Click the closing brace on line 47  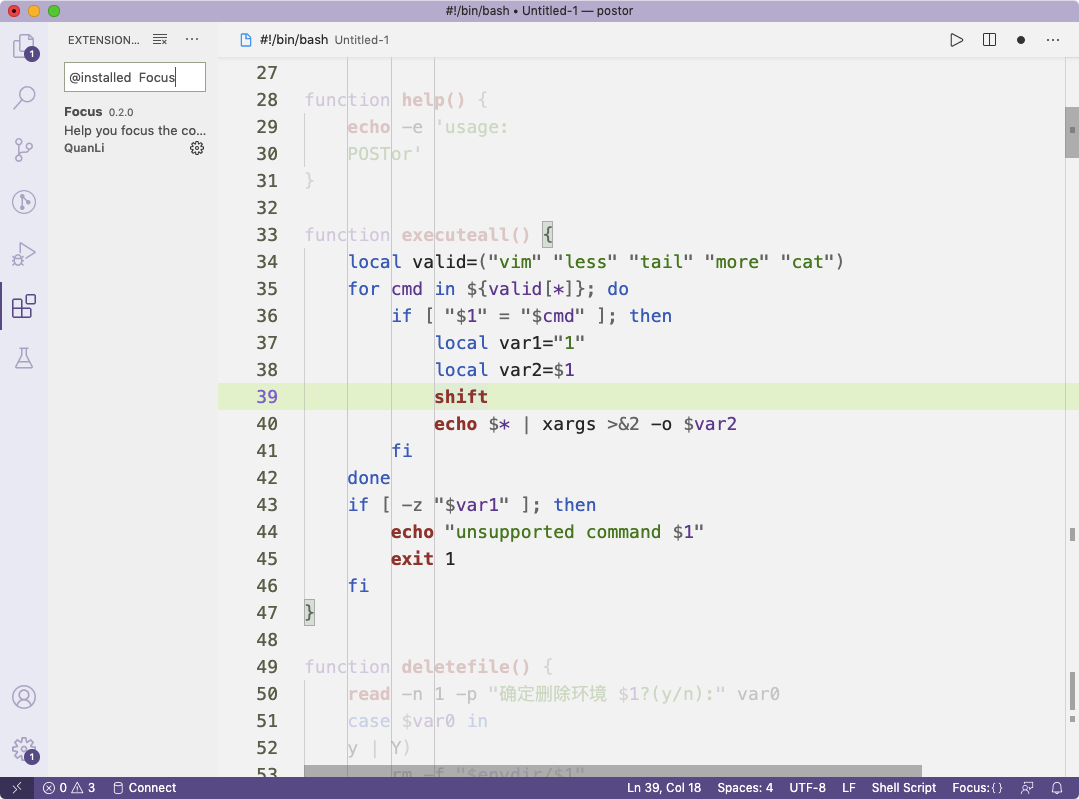tap(310, 612)
